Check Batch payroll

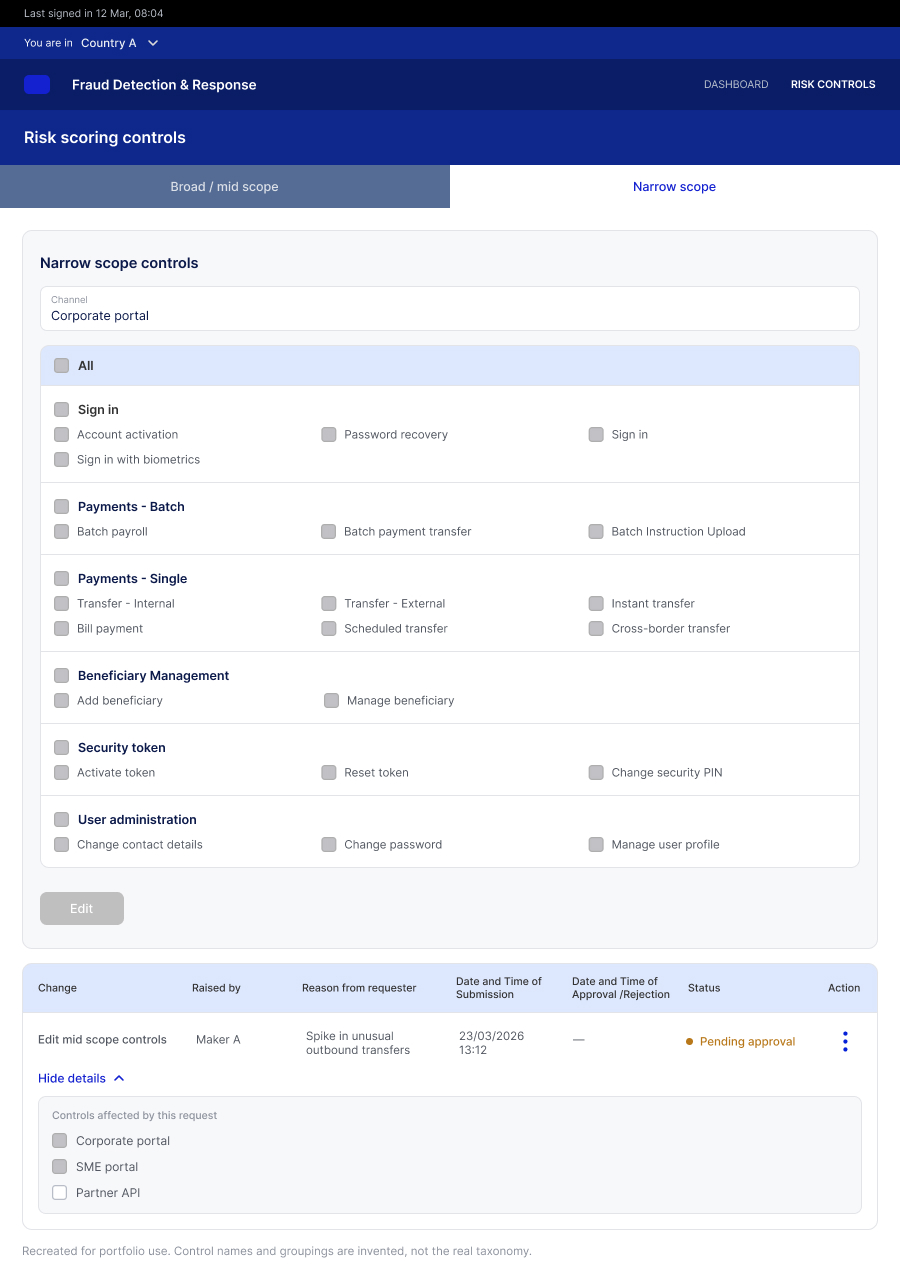[62, 532]
